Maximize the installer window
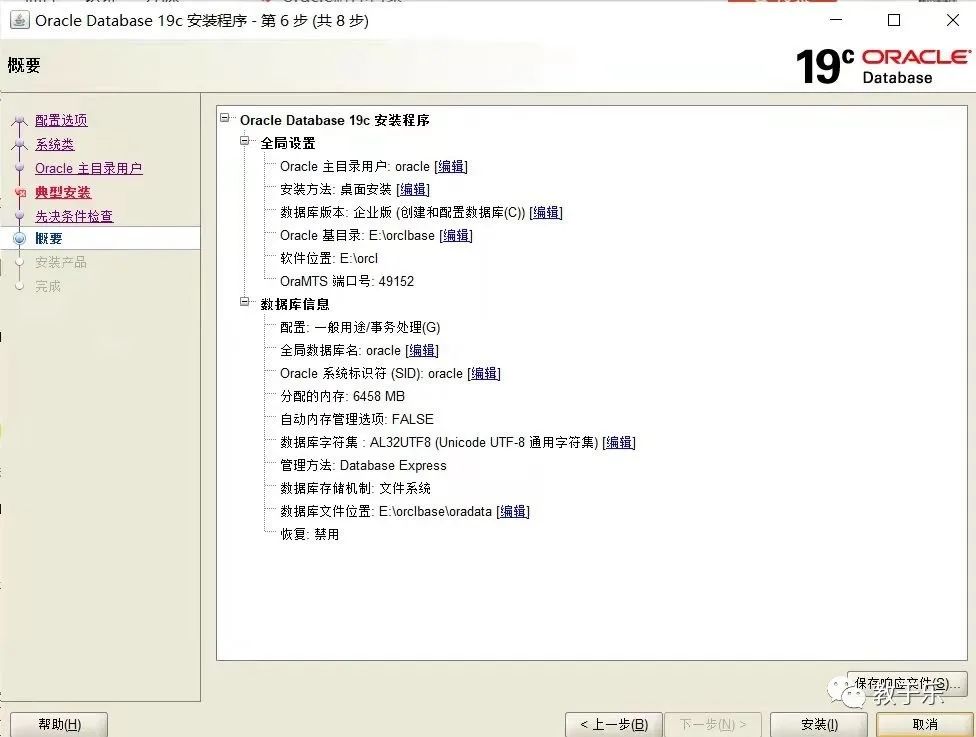976x737 pixels. tap(894, 20)
